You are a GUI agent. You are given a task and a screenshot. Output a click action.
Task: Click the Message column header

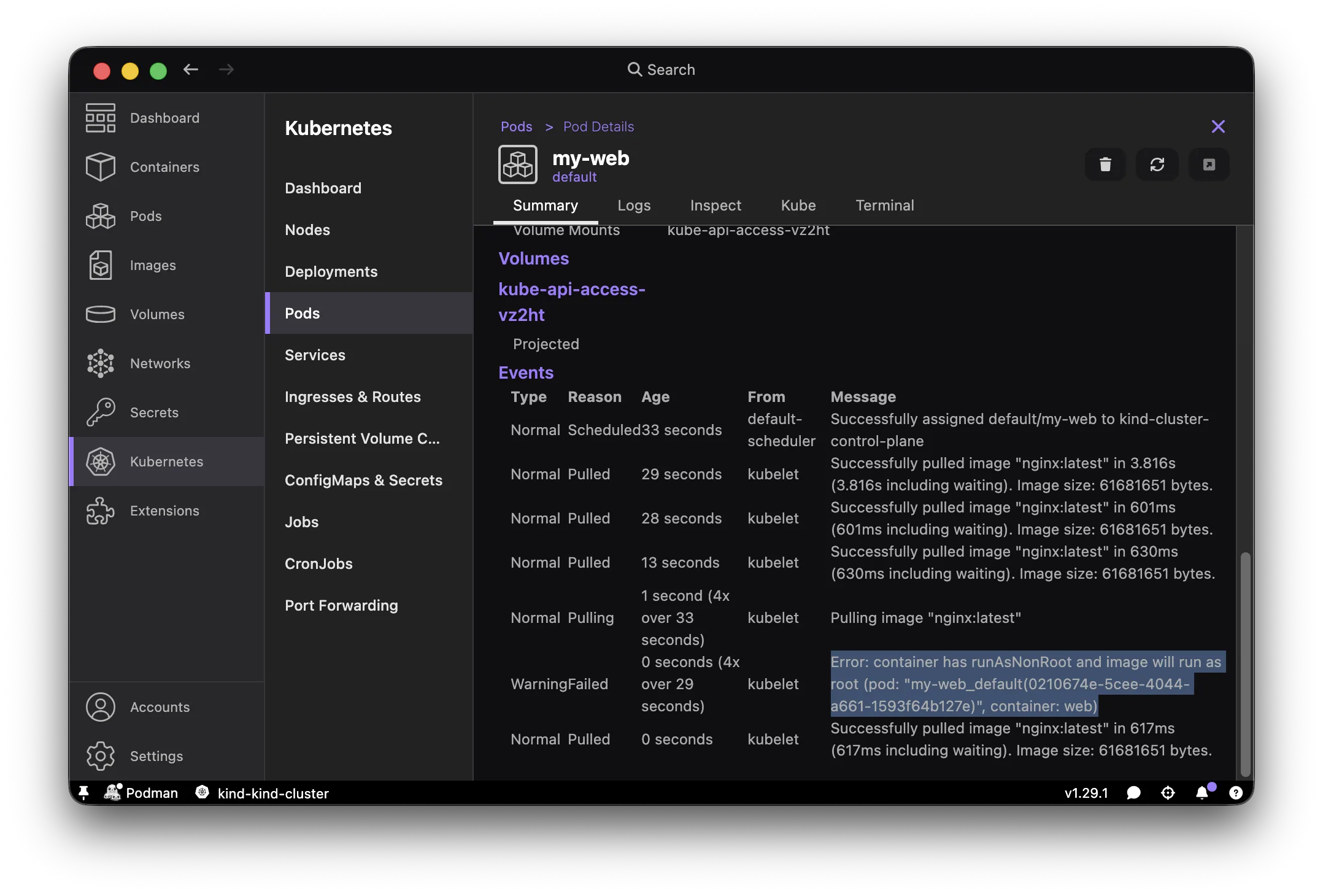point(863,397)
